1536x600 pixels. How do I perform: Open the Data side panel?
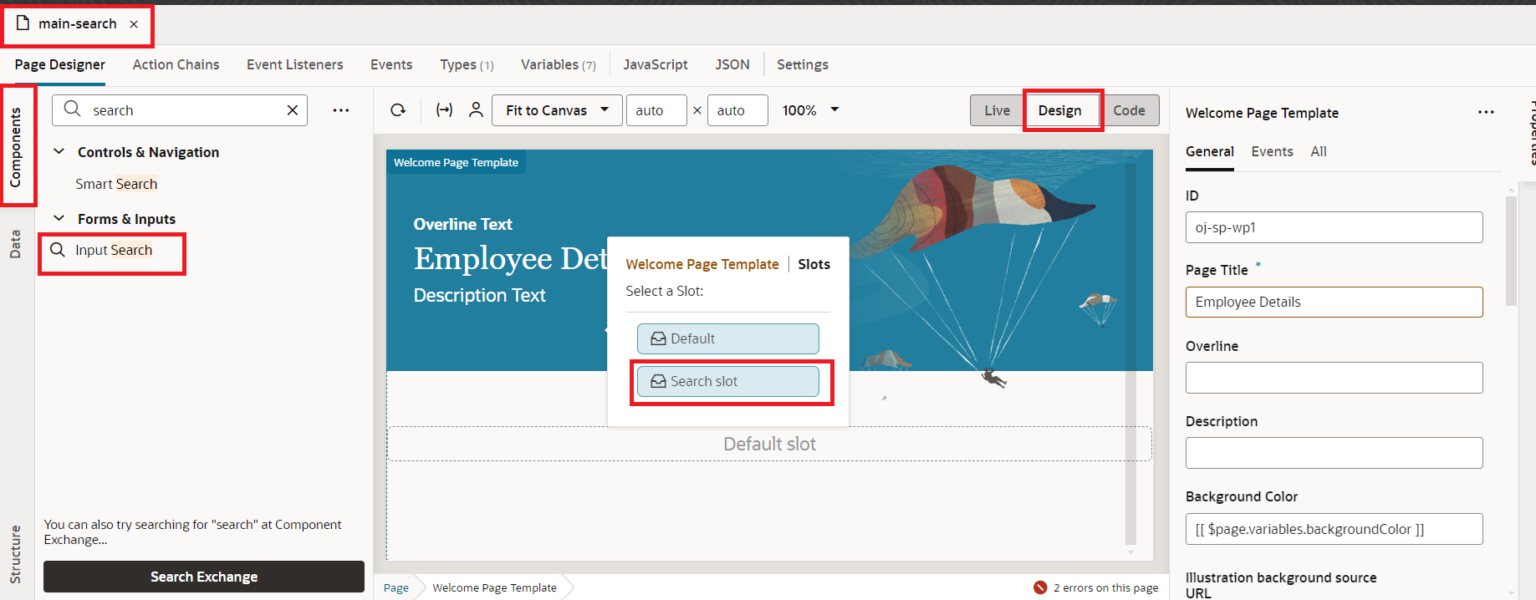(x=16, y=243)
